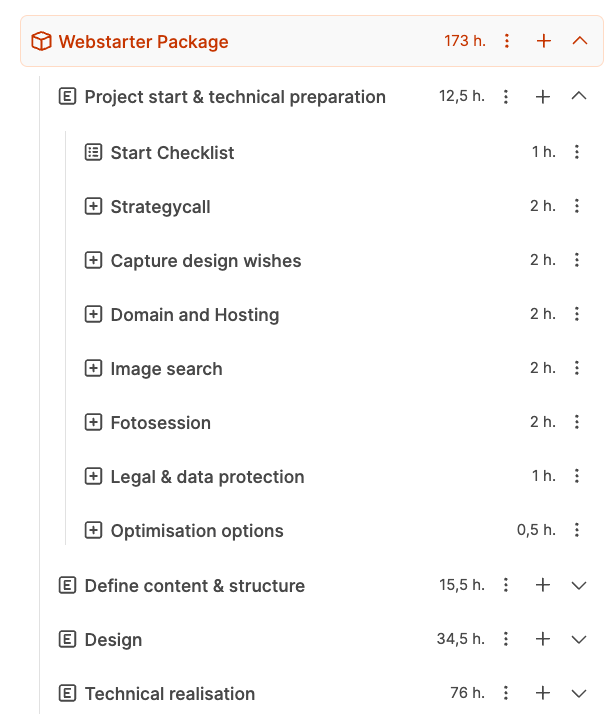The width and height of the screenshot is (613, 714).
Task: Expand Domain and Hosting task
Action: coord(93,314)
